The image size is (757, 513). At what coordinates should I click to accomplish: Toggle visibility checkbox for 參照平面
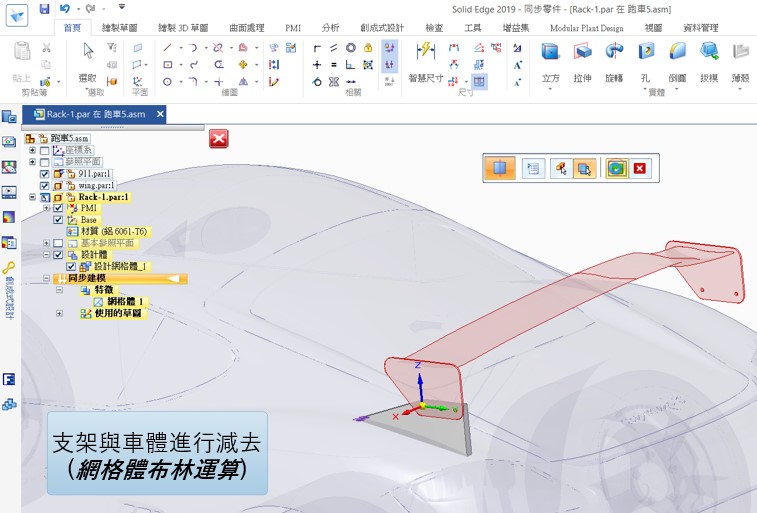[x=44, y=162]
